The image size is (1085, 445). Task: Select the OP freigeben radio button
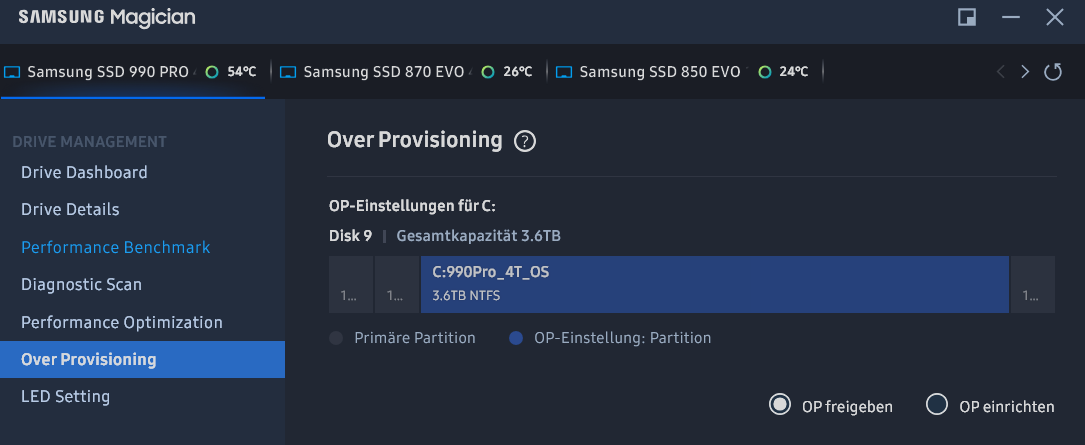(x=780, y=405)
